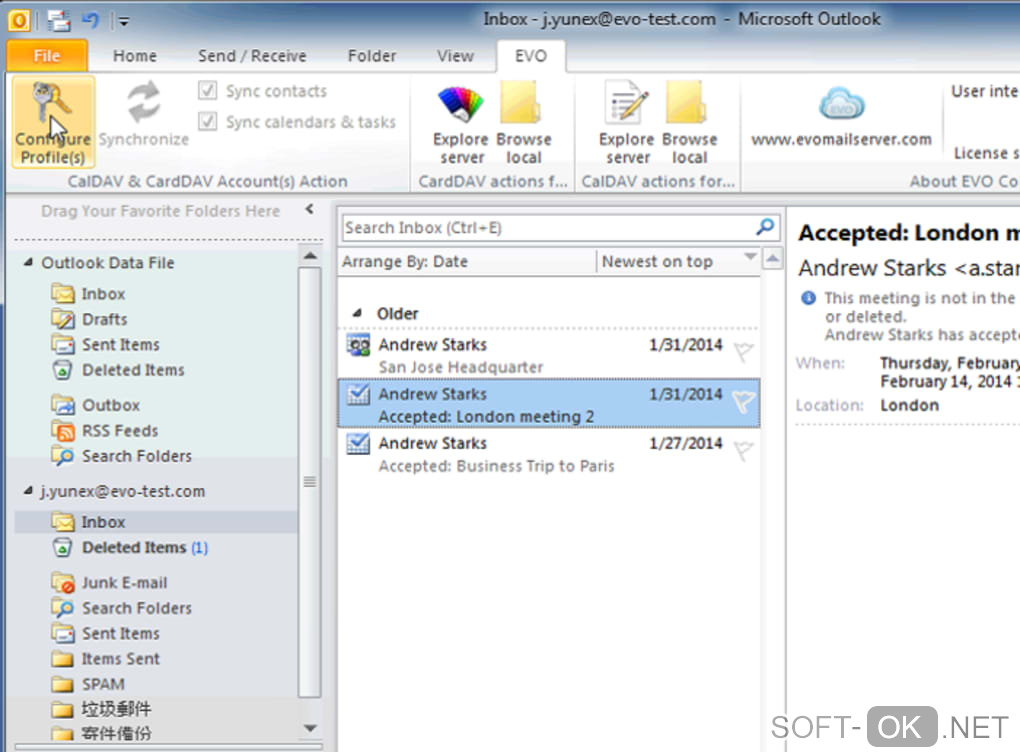Click folder pane scroll down arrow
The width and height of the screenshot is (1020, 752).
(310, 728)
